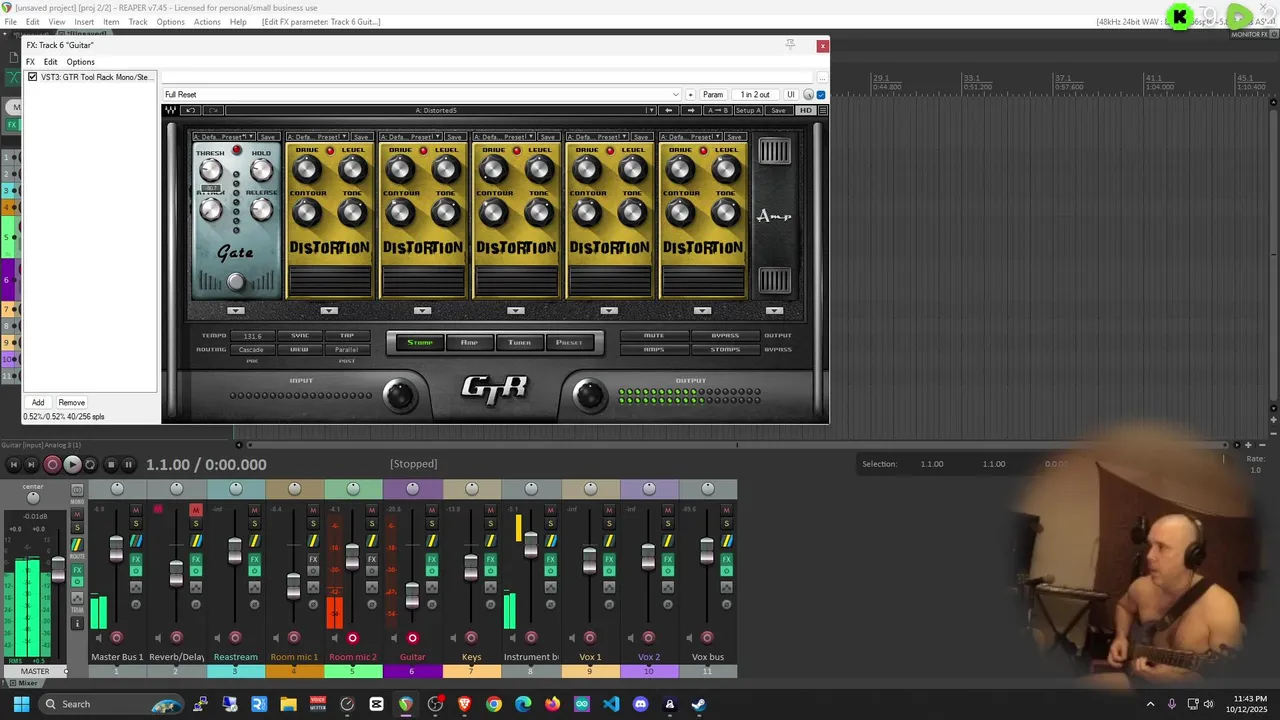1280x720 pixels.
Task: Undo in the GTR plugin toolbar
Action: (x=190, y=110)
